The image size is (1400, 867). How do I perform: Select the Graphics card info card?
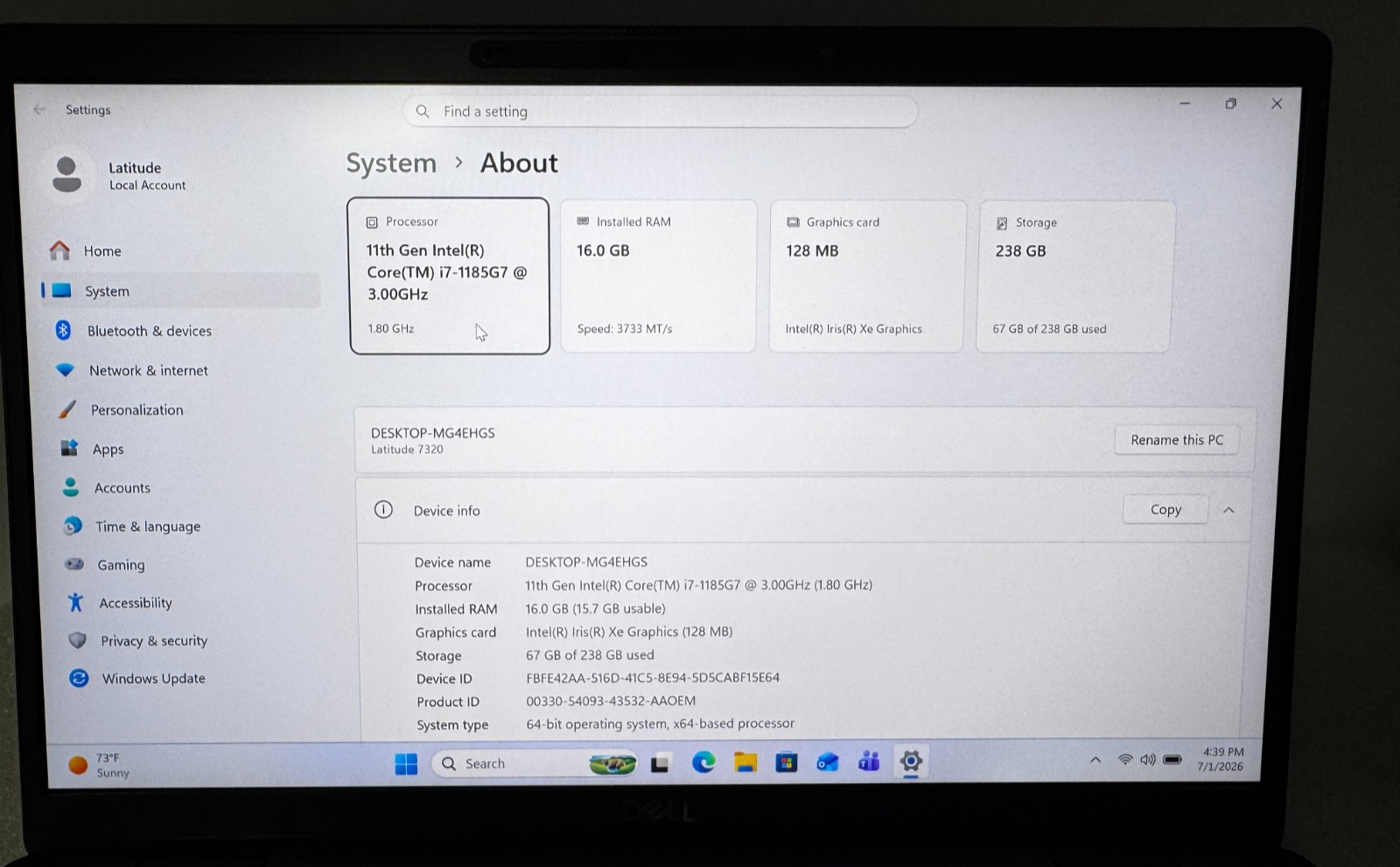867,276
